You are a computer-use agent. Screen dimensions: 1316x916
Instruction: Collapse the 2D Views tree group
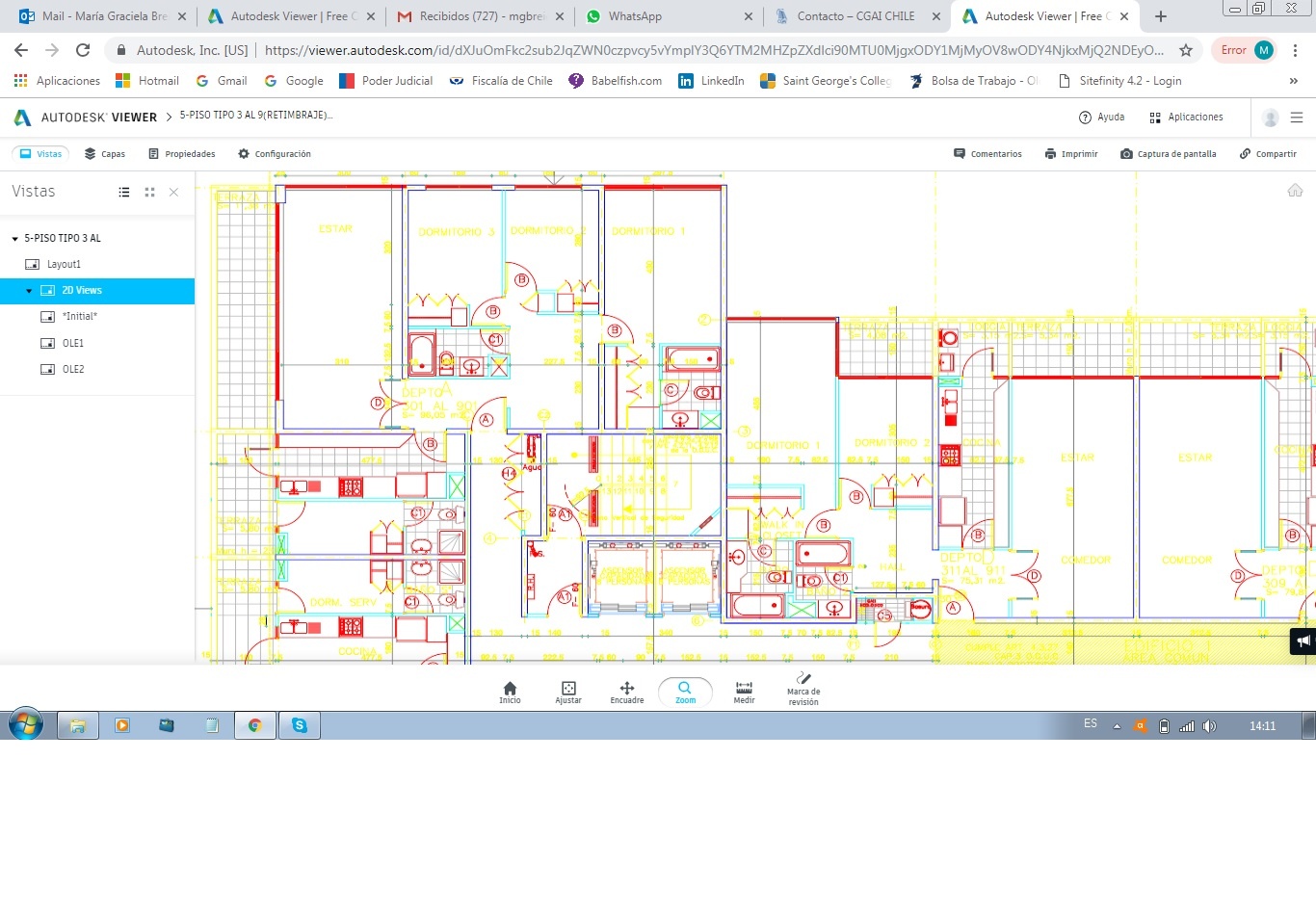point(29,291)
